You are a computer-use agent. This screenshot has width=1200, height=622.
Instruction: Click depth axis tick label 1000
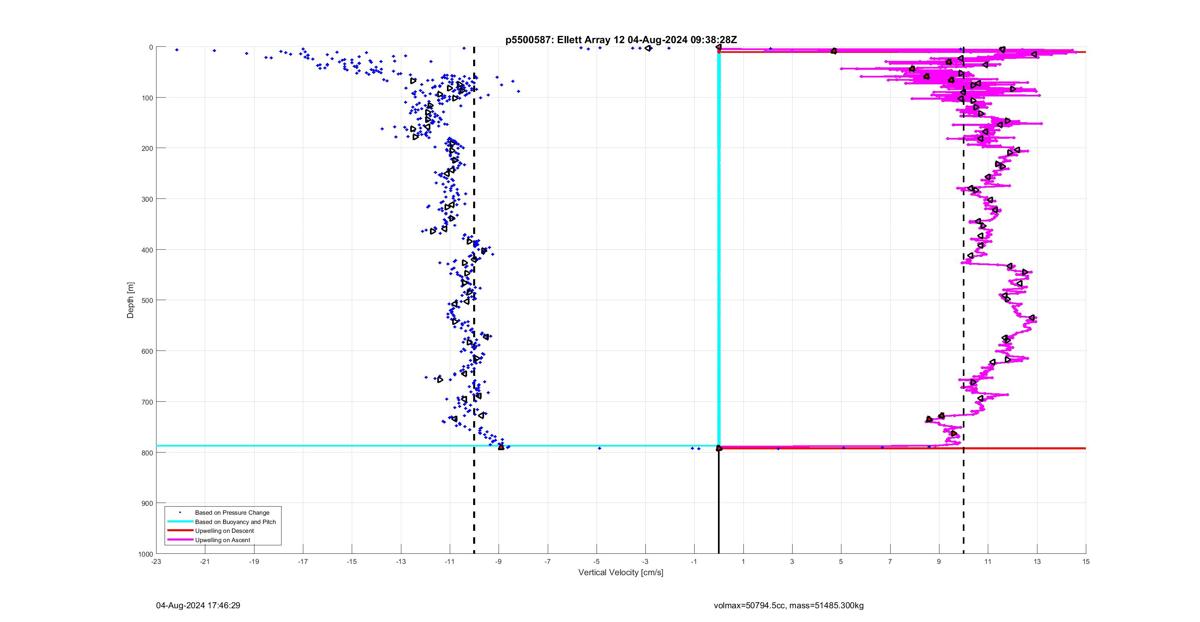[144, 554]
